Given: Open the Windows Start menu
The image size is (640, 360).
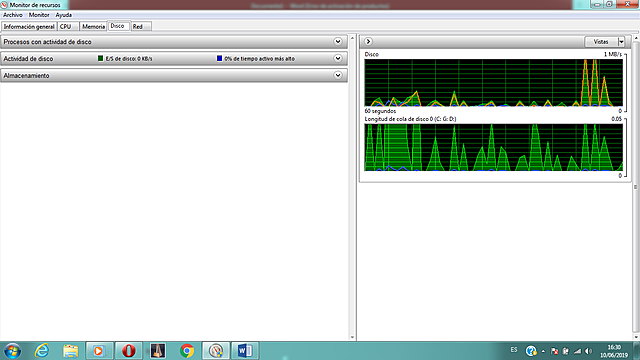Looking at the screenshot, I should click(x=12, y=351).
